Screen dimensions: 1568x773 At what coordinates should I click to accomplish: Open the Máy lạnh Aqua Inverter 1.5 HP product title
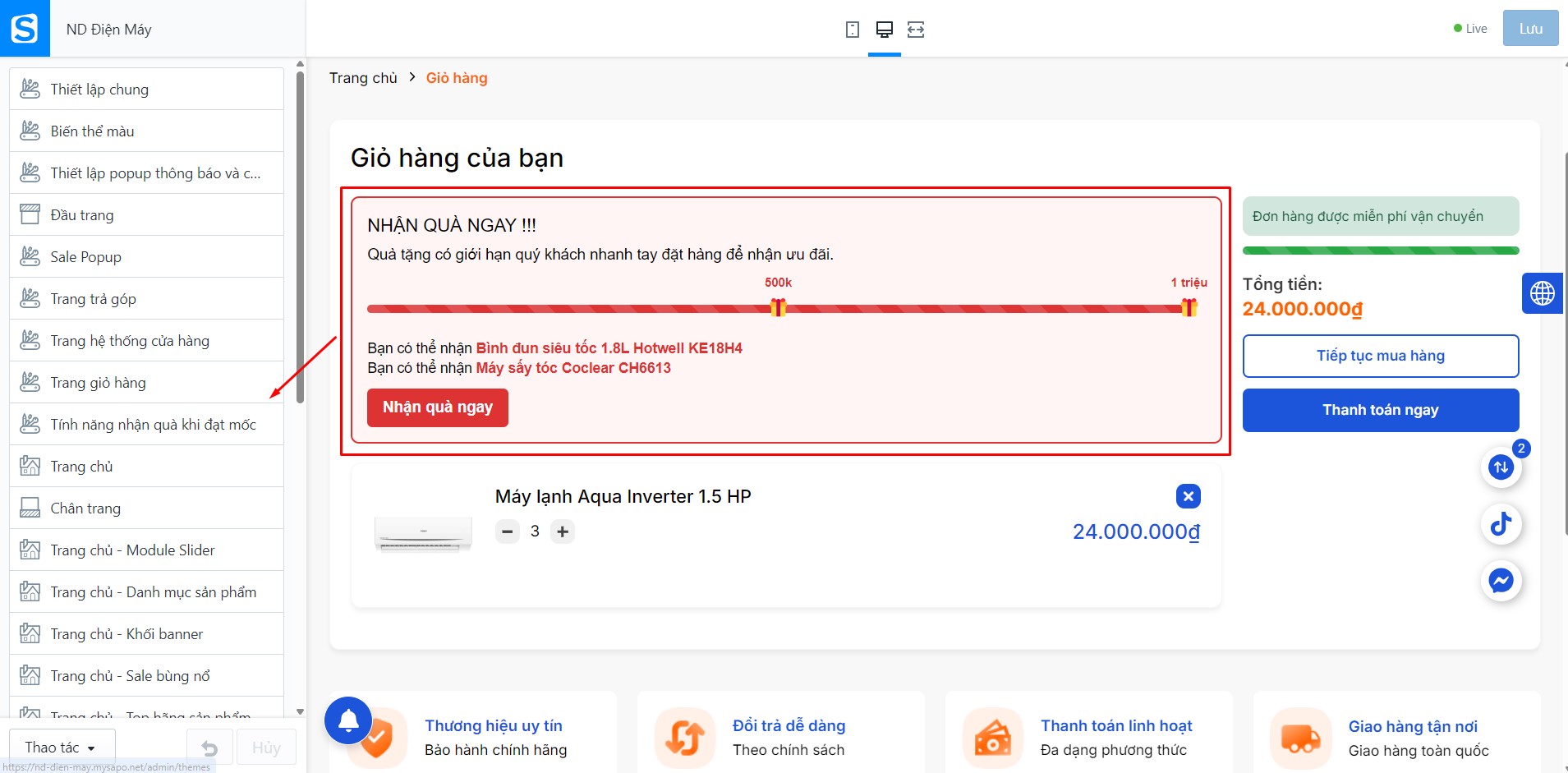[623, 496]
